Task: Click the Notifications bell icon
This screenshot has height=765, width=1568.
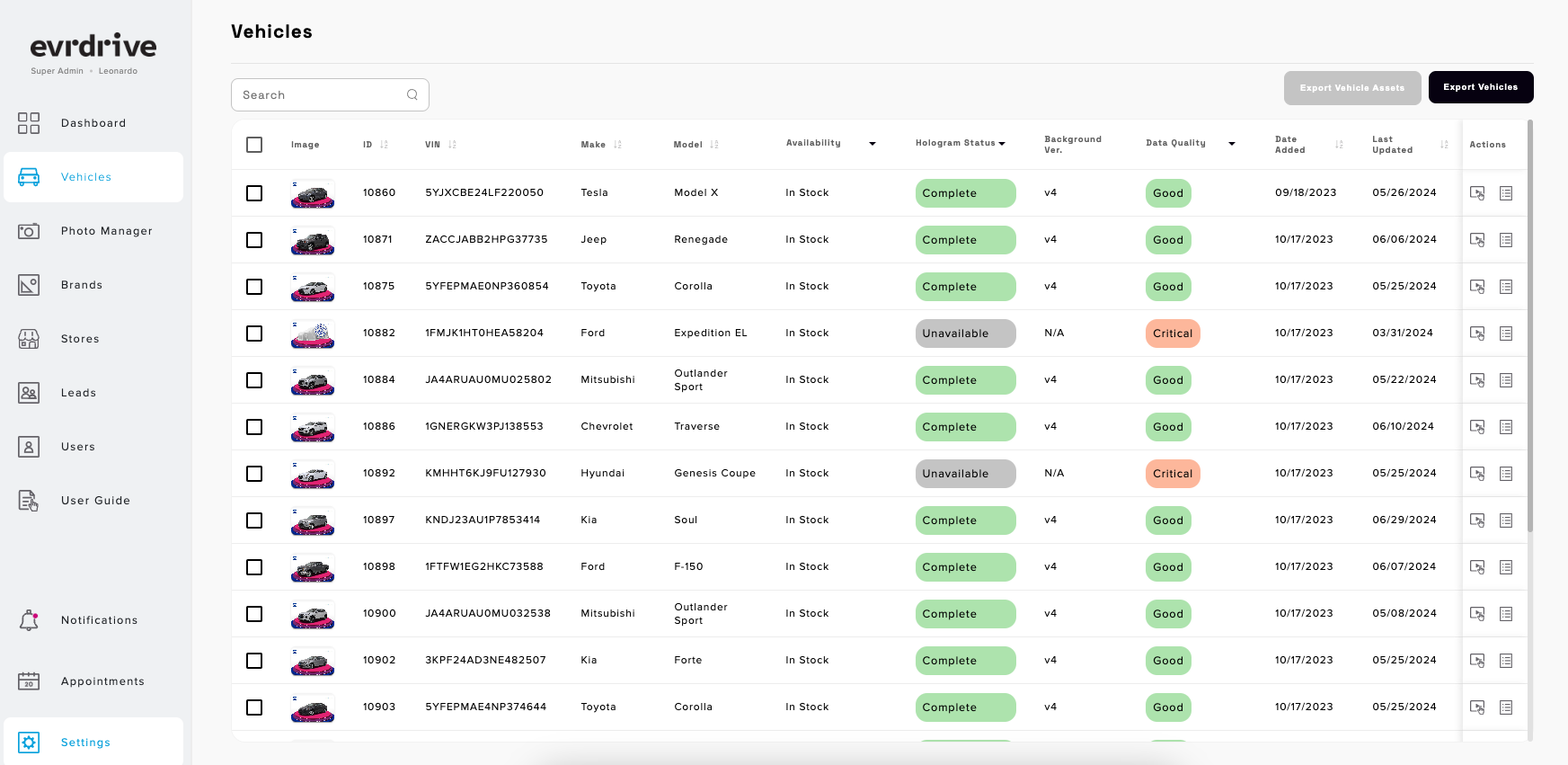Action: point(29,620)
